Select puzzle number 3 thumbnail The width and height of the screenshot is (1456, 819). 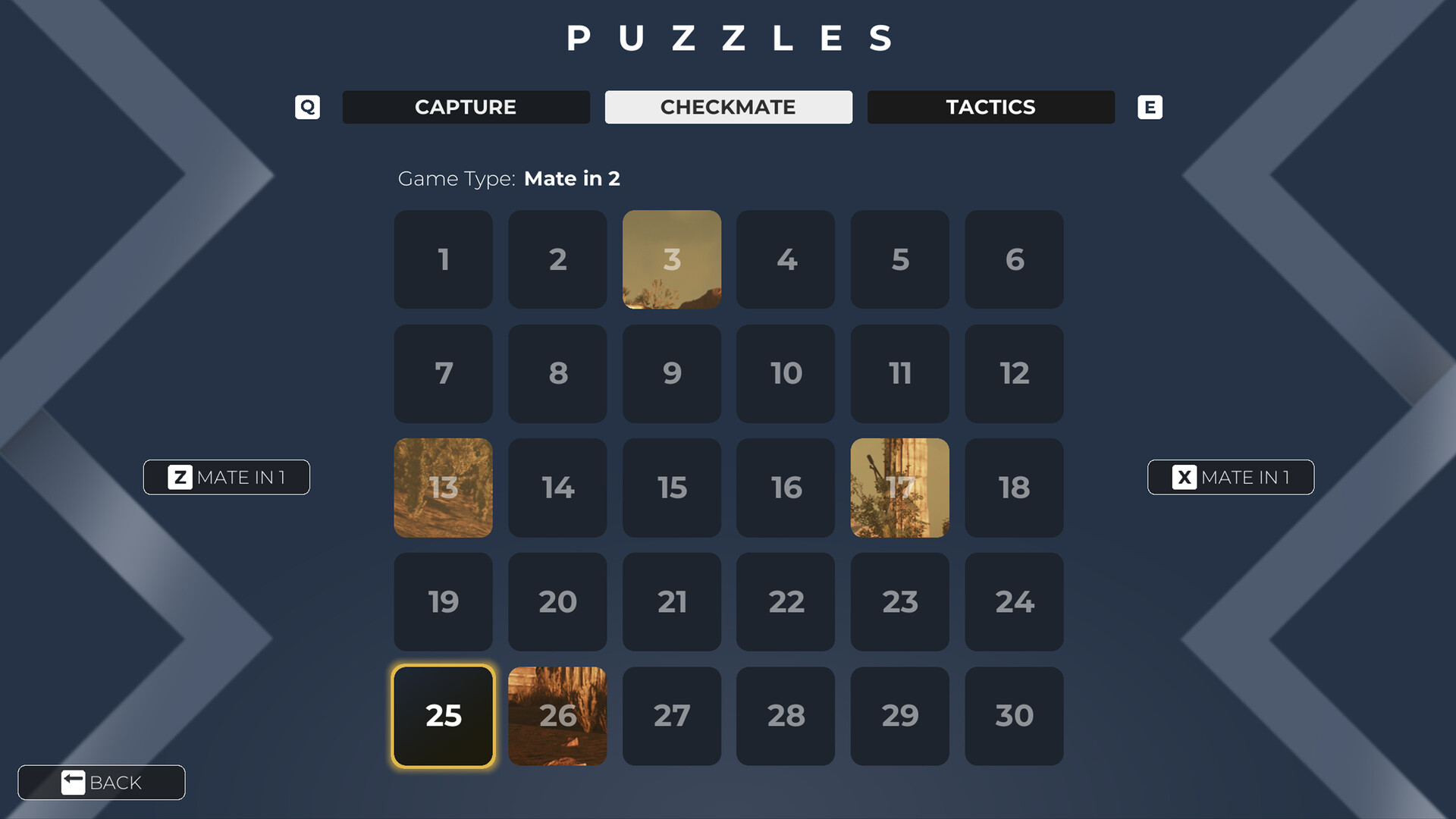pyautogui.click(x=670, y=258)
